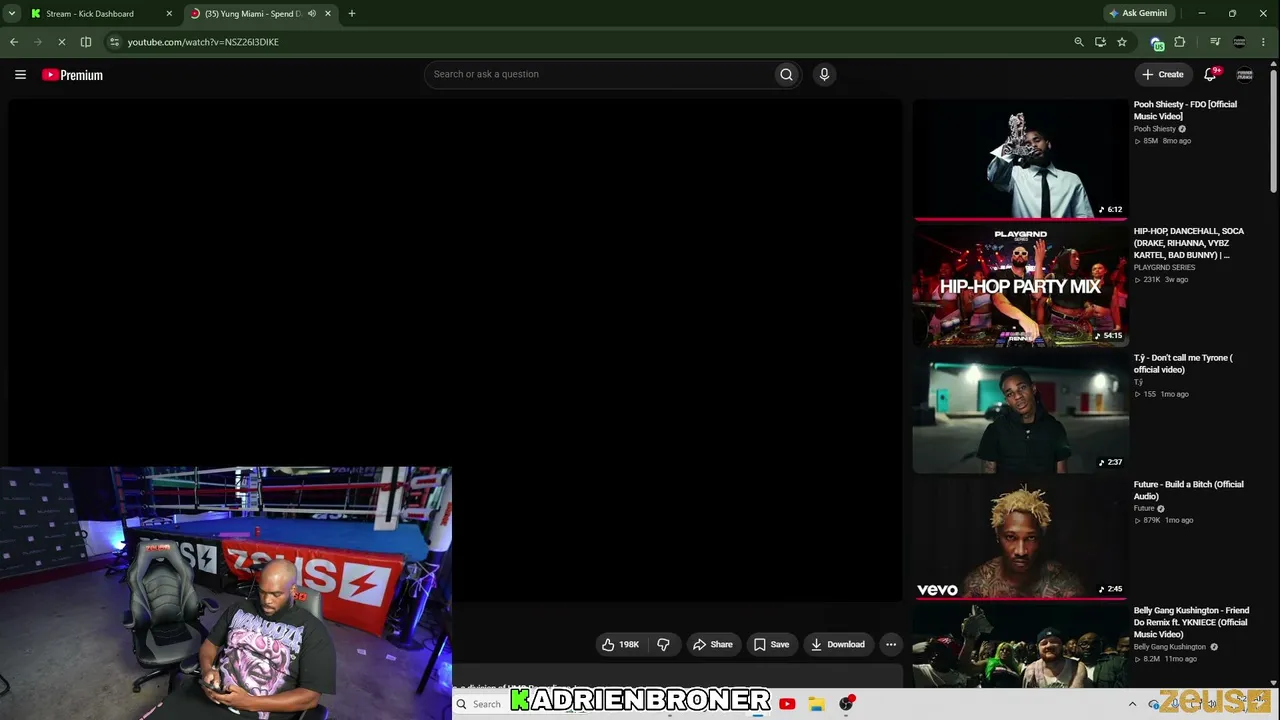Toggle the browser side panel icon
The height and width of the screenshot is (720, 1280).
(x=86, y=42)
